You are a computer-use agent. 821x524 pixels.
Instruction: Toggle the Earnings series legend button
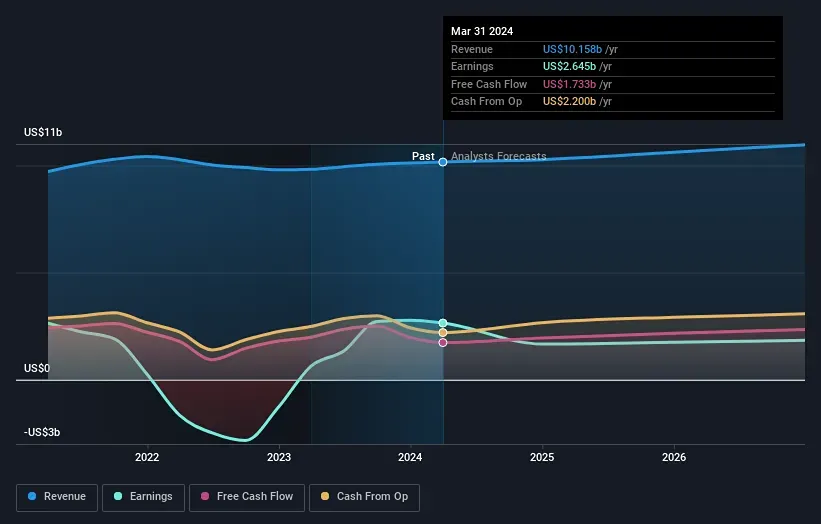click(143, 497)
